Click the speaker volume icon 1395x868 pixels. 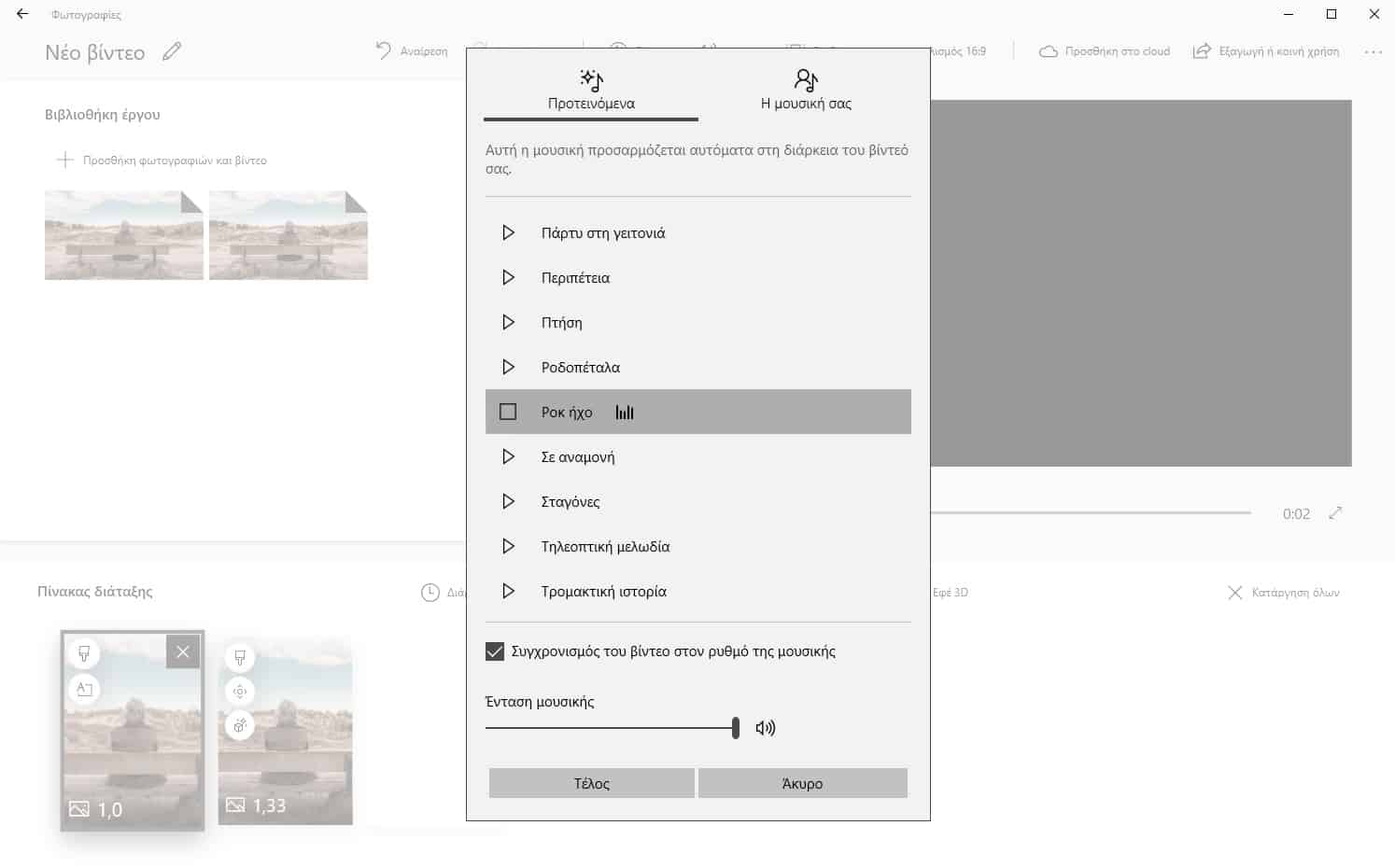click(766, 728)
